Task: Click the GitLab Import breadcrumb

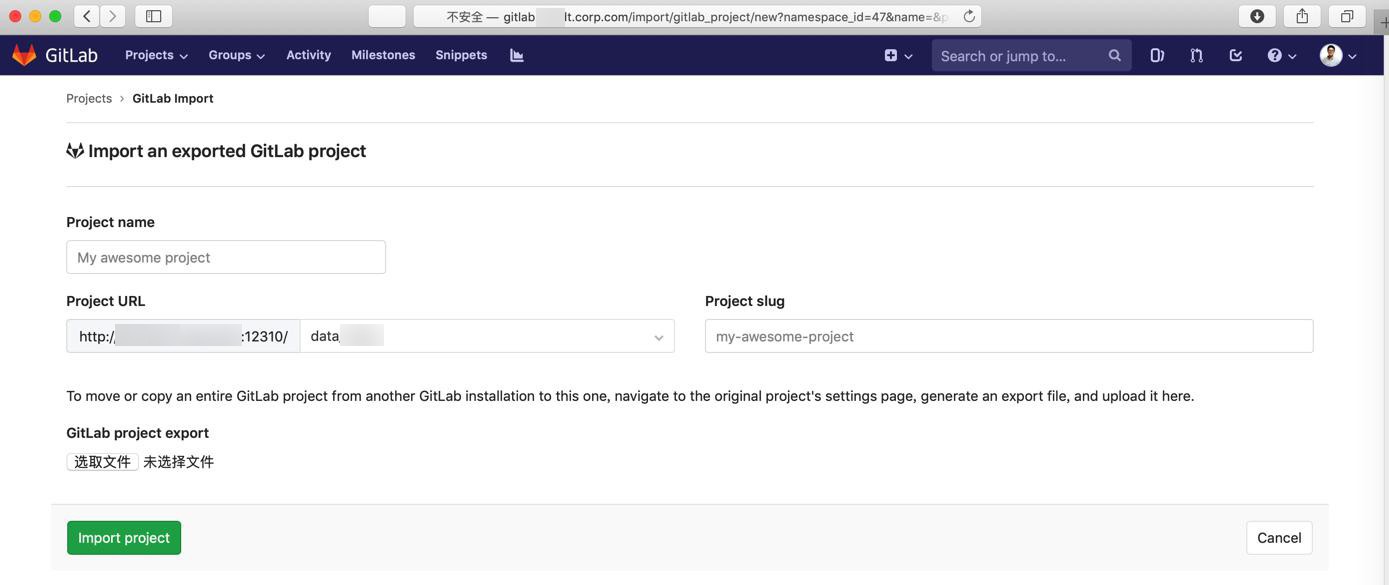Action: [x=173, y=98]
